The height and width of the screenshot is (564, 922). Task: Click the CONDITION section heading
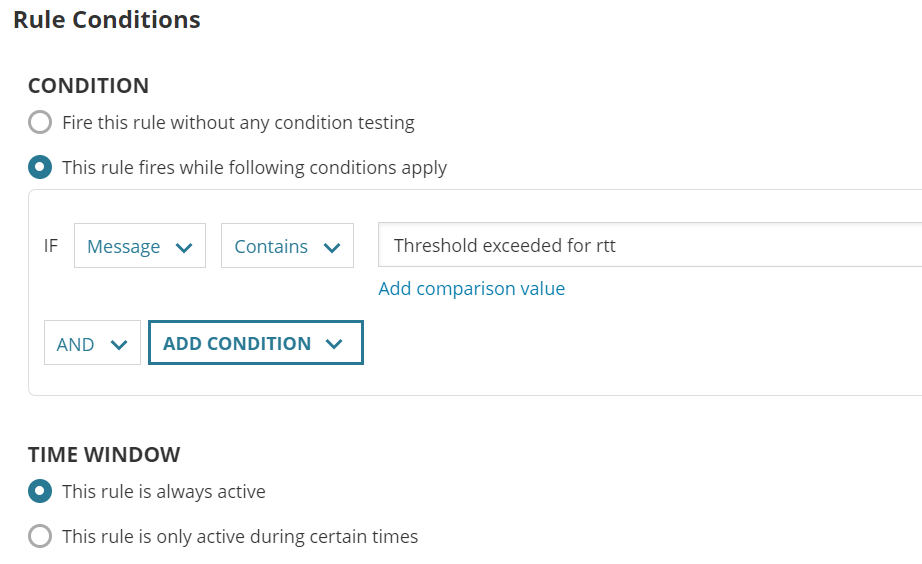coord(88,86)
